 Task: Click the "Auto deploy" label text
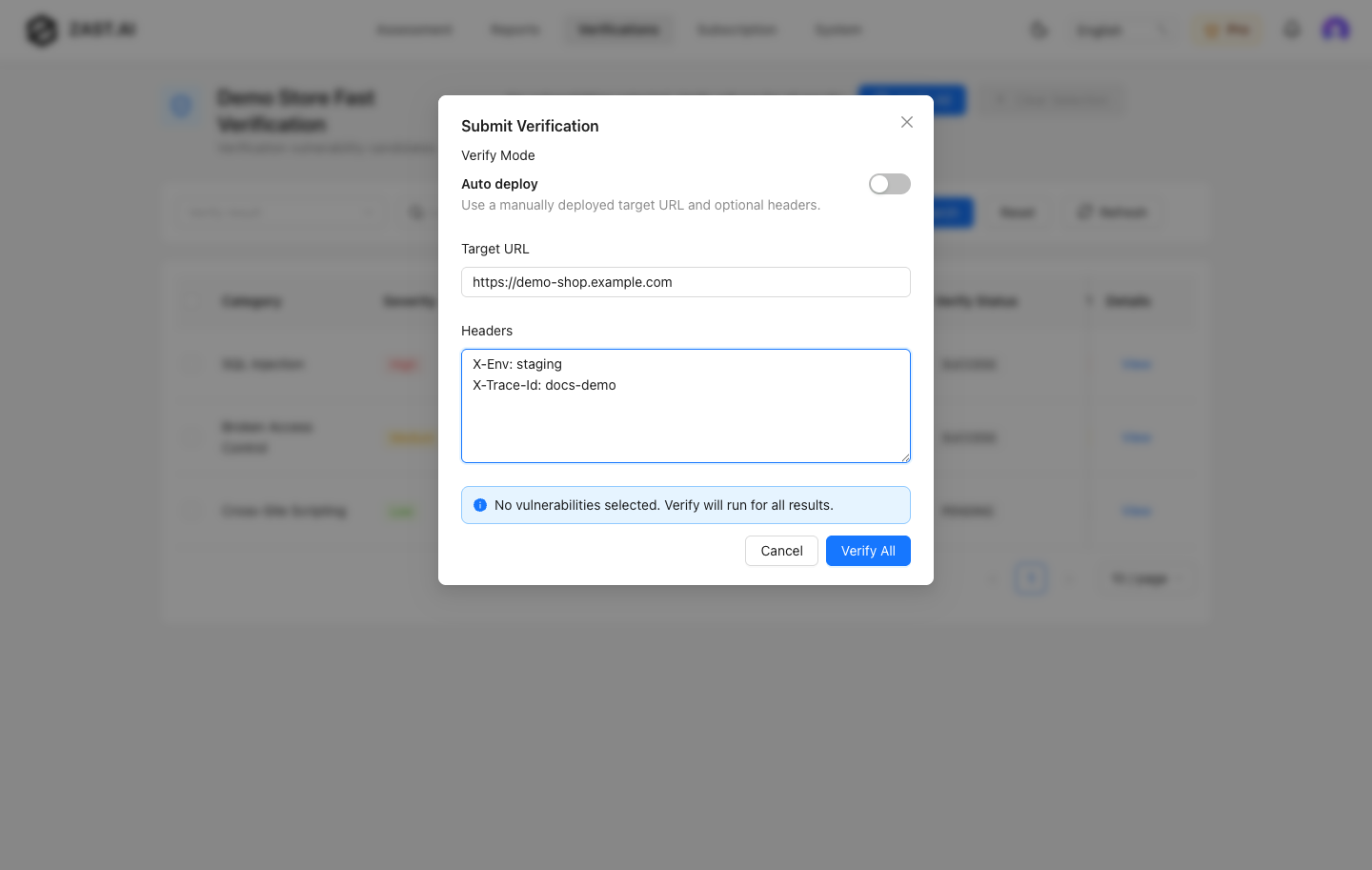pyautogui.click(x=499, y=184)
